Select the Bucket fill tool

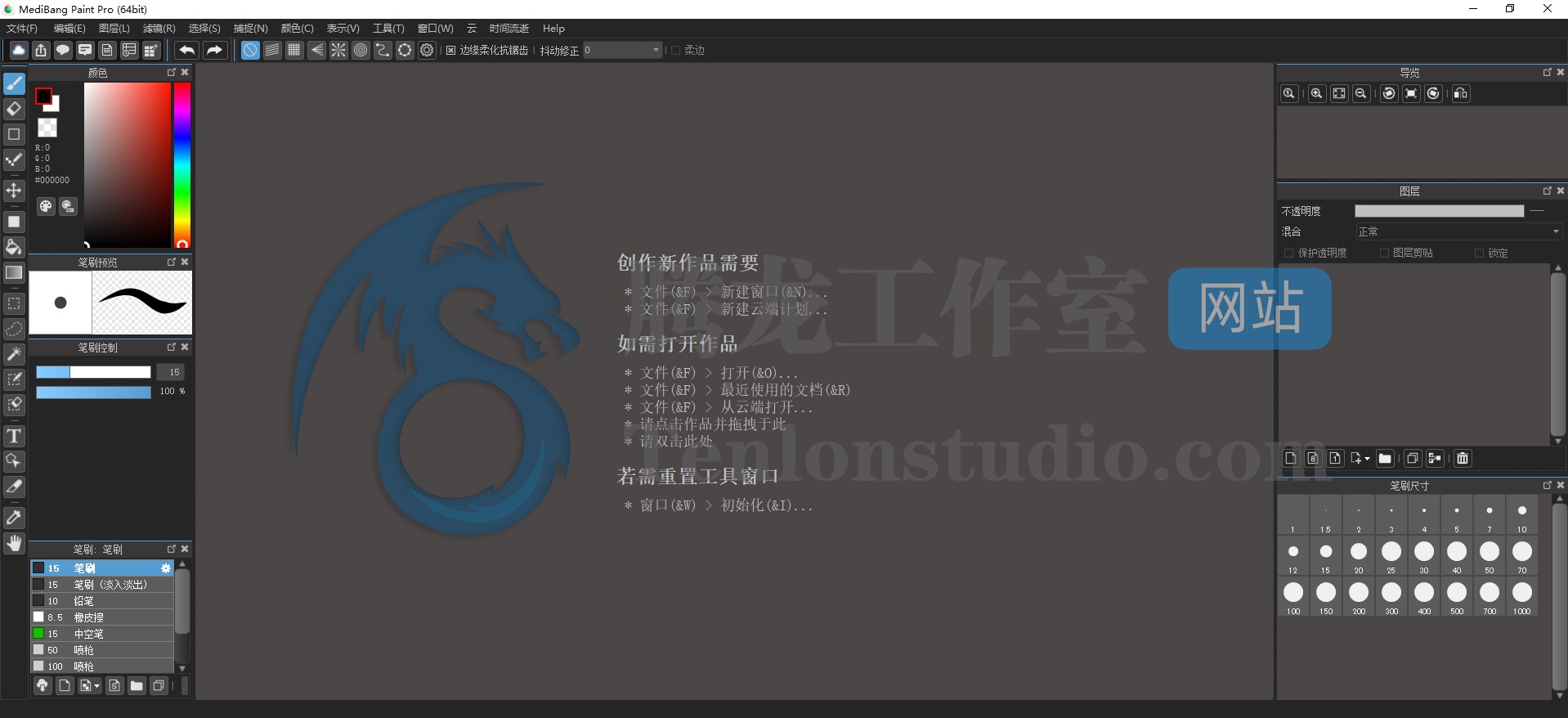click(x=14, y=247)
